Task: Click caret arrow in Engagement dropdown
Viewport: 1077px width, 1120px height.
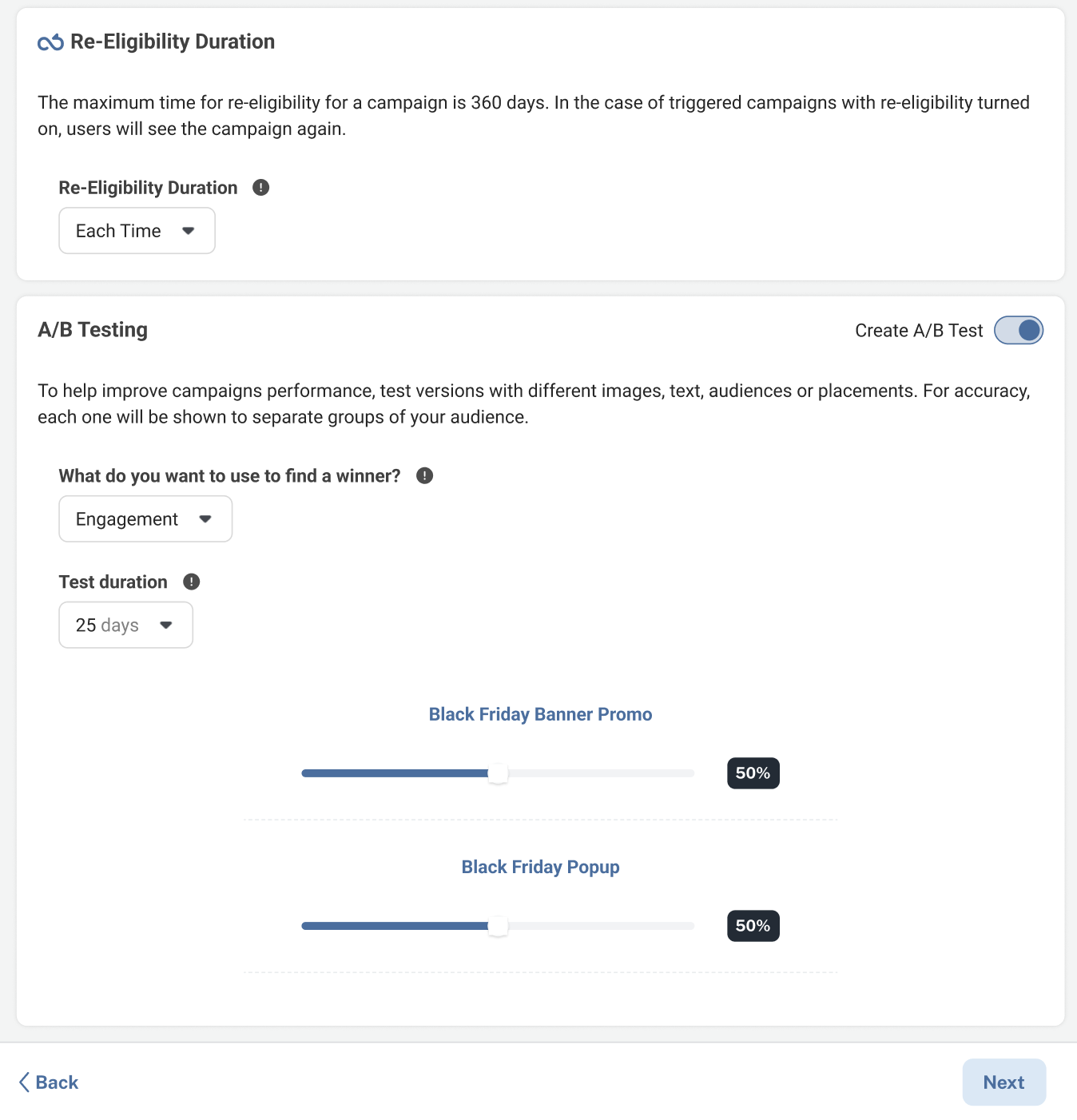Action: (205, 519)
